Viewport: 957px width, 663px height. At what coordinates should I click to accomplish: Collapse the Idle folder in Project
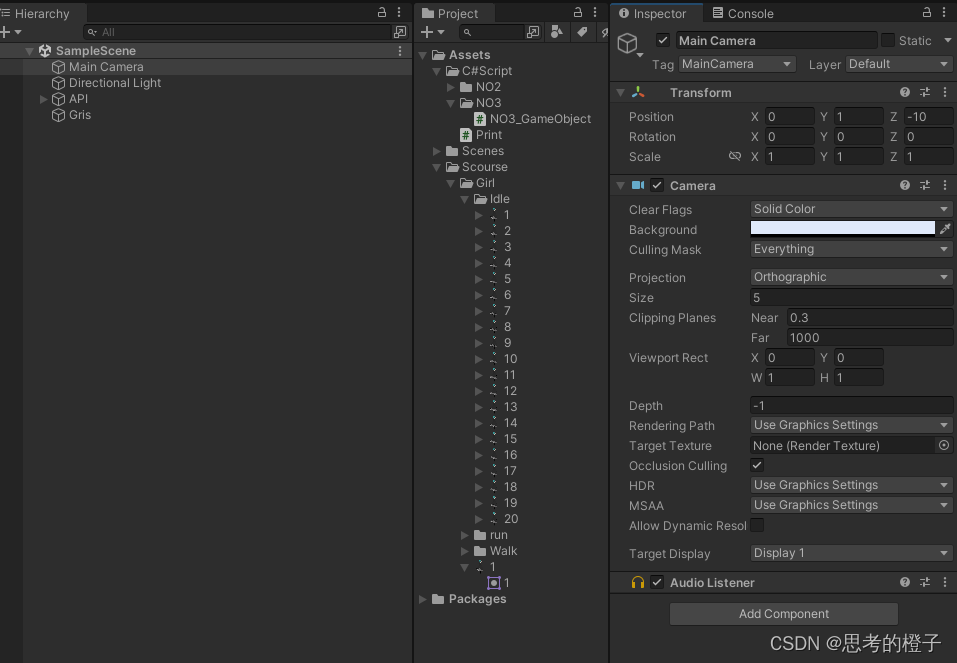[464, 198]
